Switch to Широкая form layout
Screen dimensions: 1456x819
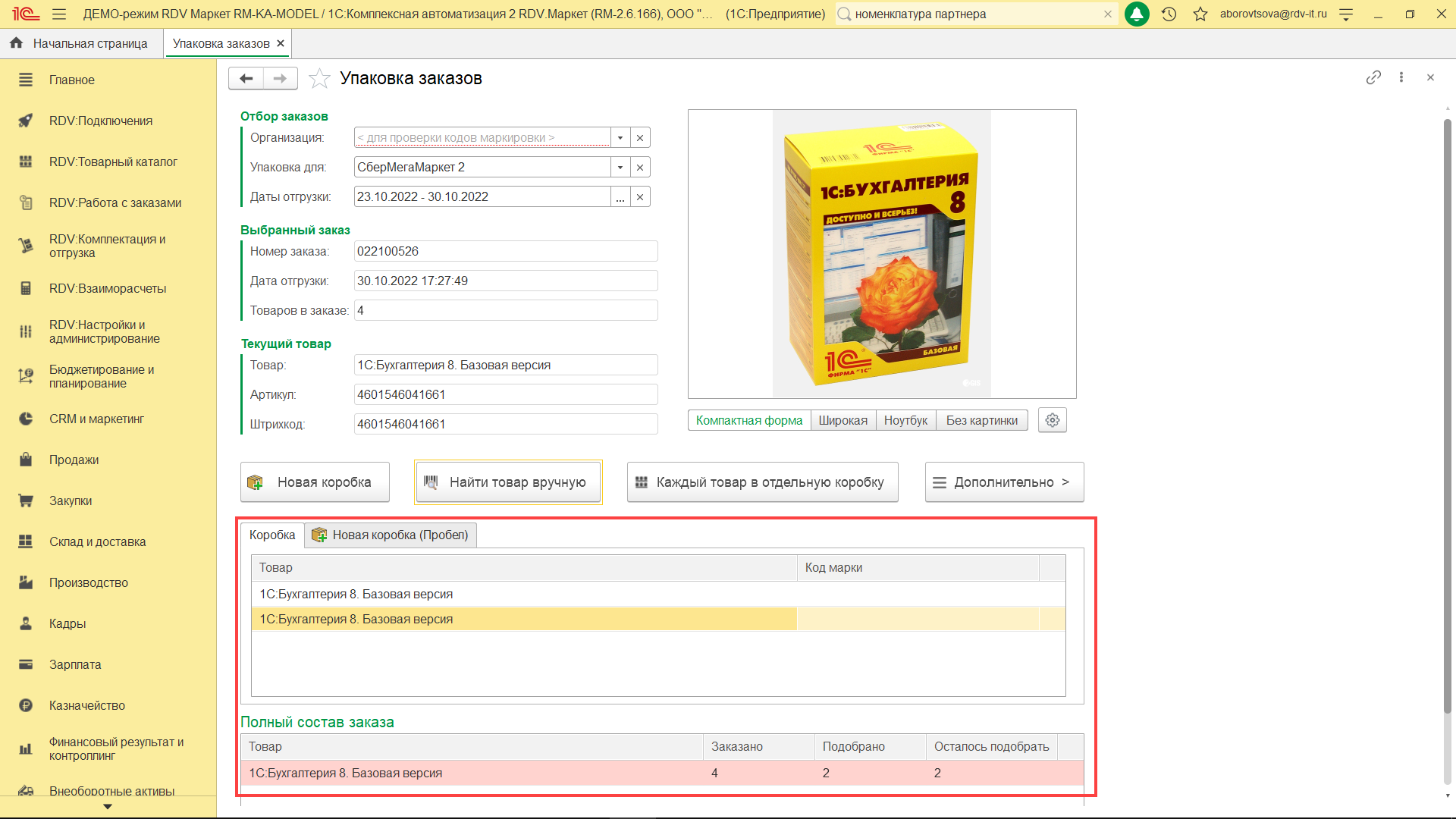click(x=843, y=420)
